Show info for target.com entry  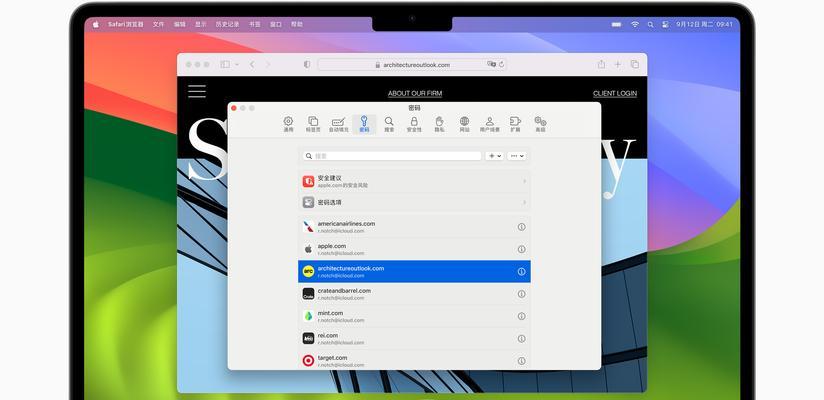[x=521, y=361]
